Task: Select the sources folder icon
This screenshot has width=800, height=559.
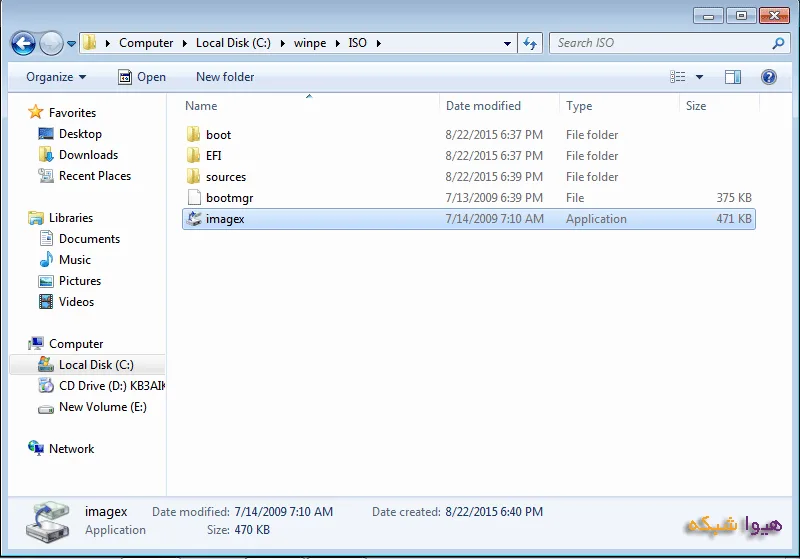Action: coord(193,176)
